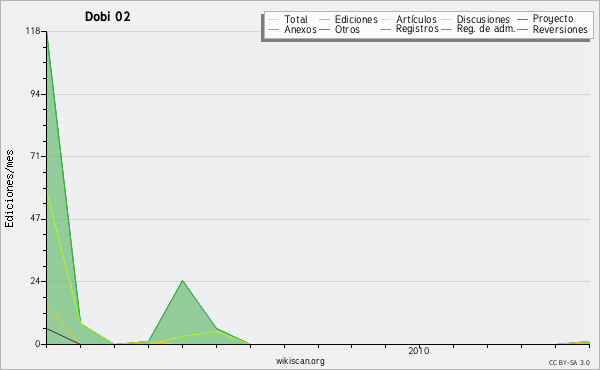Image resolution: width=600 pixels, height=370 pixels.
Task: Click the green Ediciones color line
Action: [324, 19]
